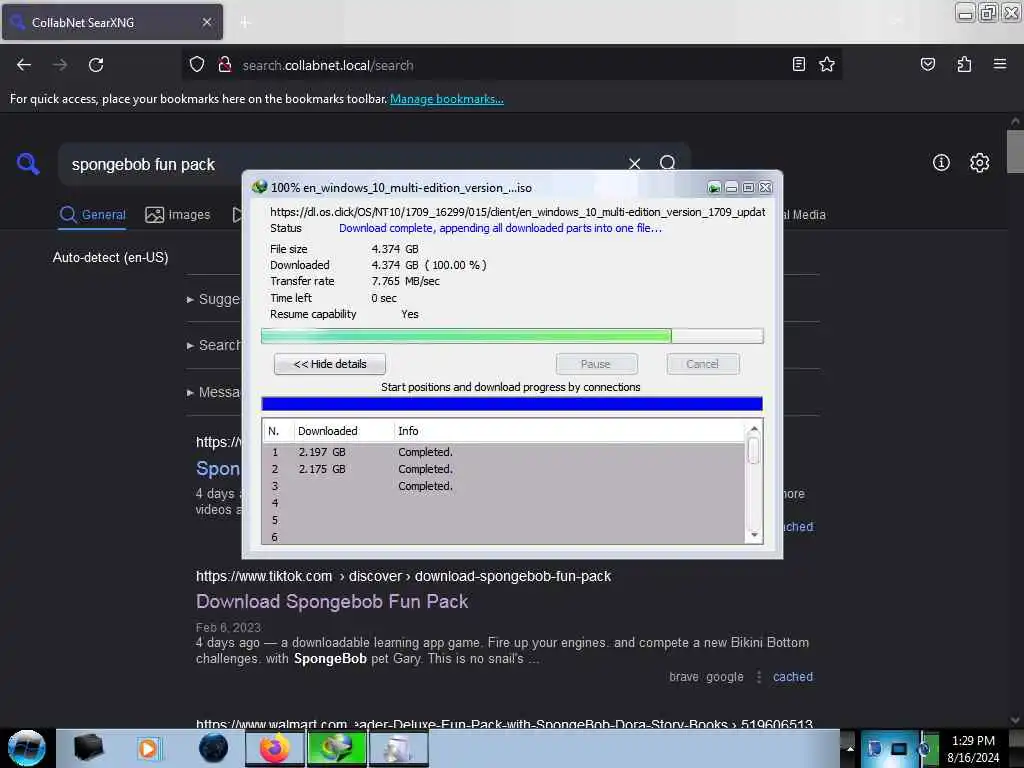
Task: Expand the Suggestions section
Action: tap(214, 299)
